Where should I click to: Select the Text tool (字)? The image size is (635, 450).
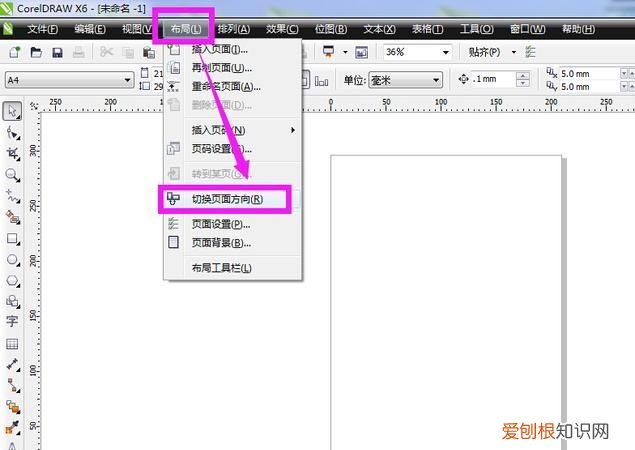pyautogui.click(x=12, y=322)
